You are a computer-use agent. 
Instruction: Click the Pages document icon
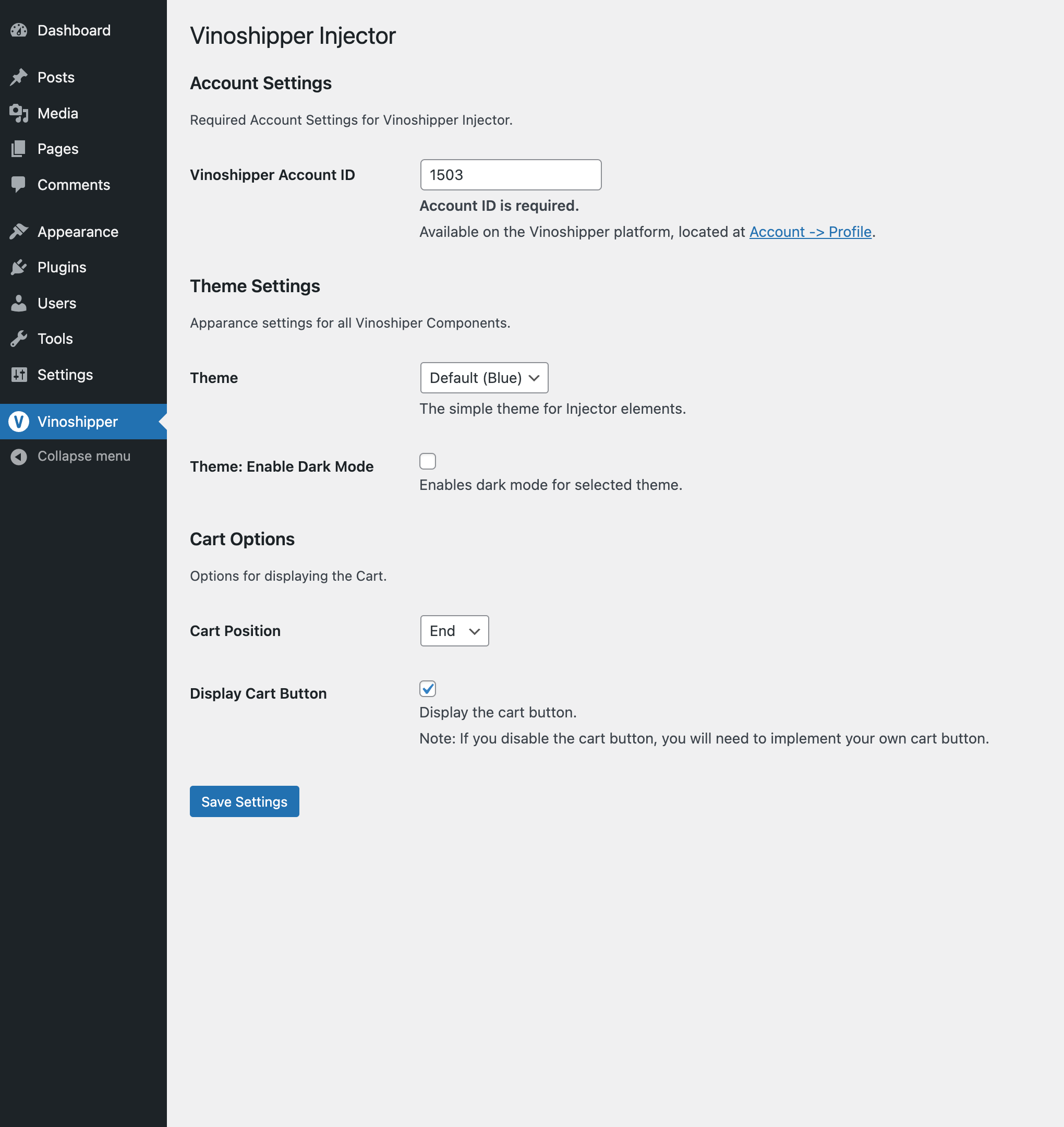pos(19,149)
